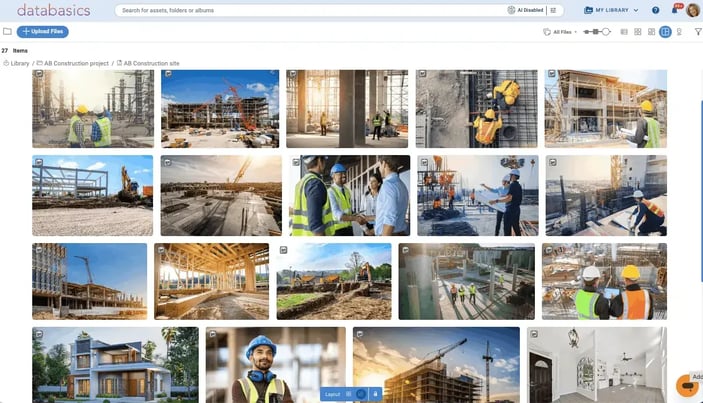Open the filter funnel icon
This screenshot has height=403, width=703.
coord(698,32)
